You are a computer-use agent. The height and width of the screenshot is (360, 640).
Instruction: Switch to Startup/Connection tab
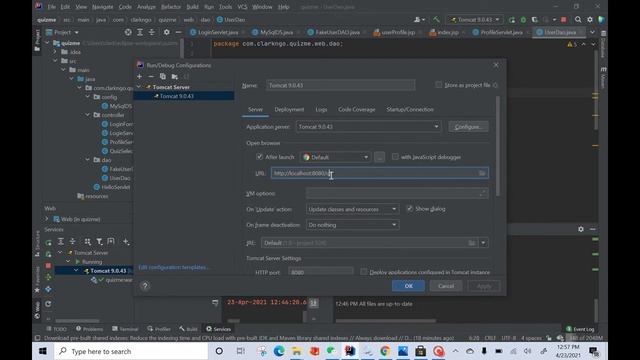tap(410, 109)
